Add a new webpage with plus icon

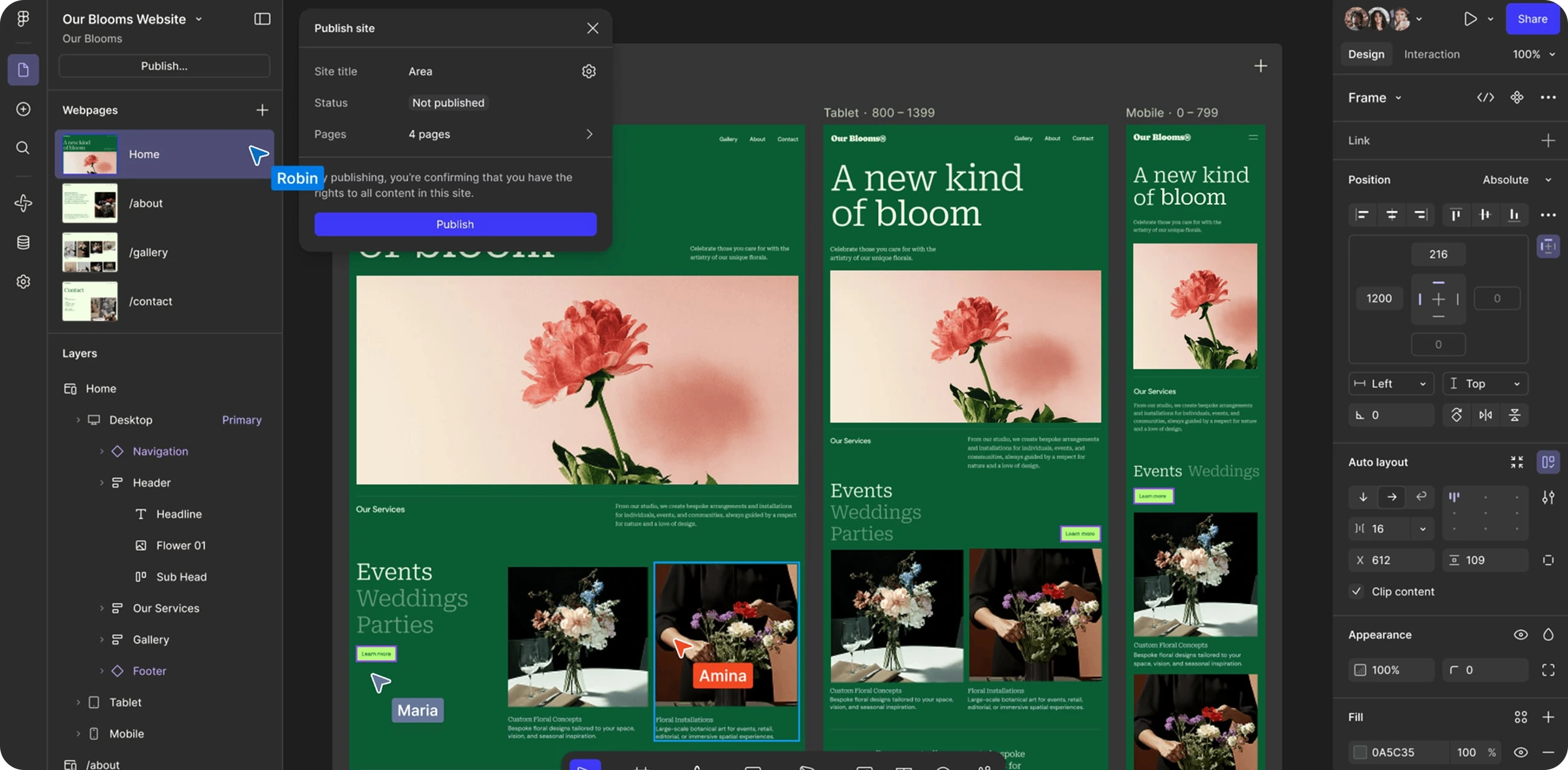click(262, 110)
